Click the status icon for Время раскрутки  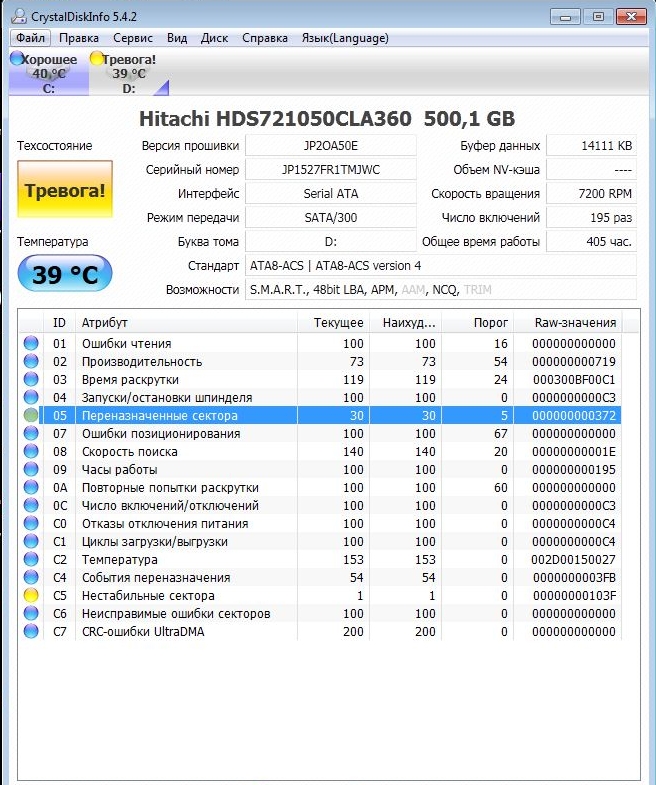(x=31, y=379)
